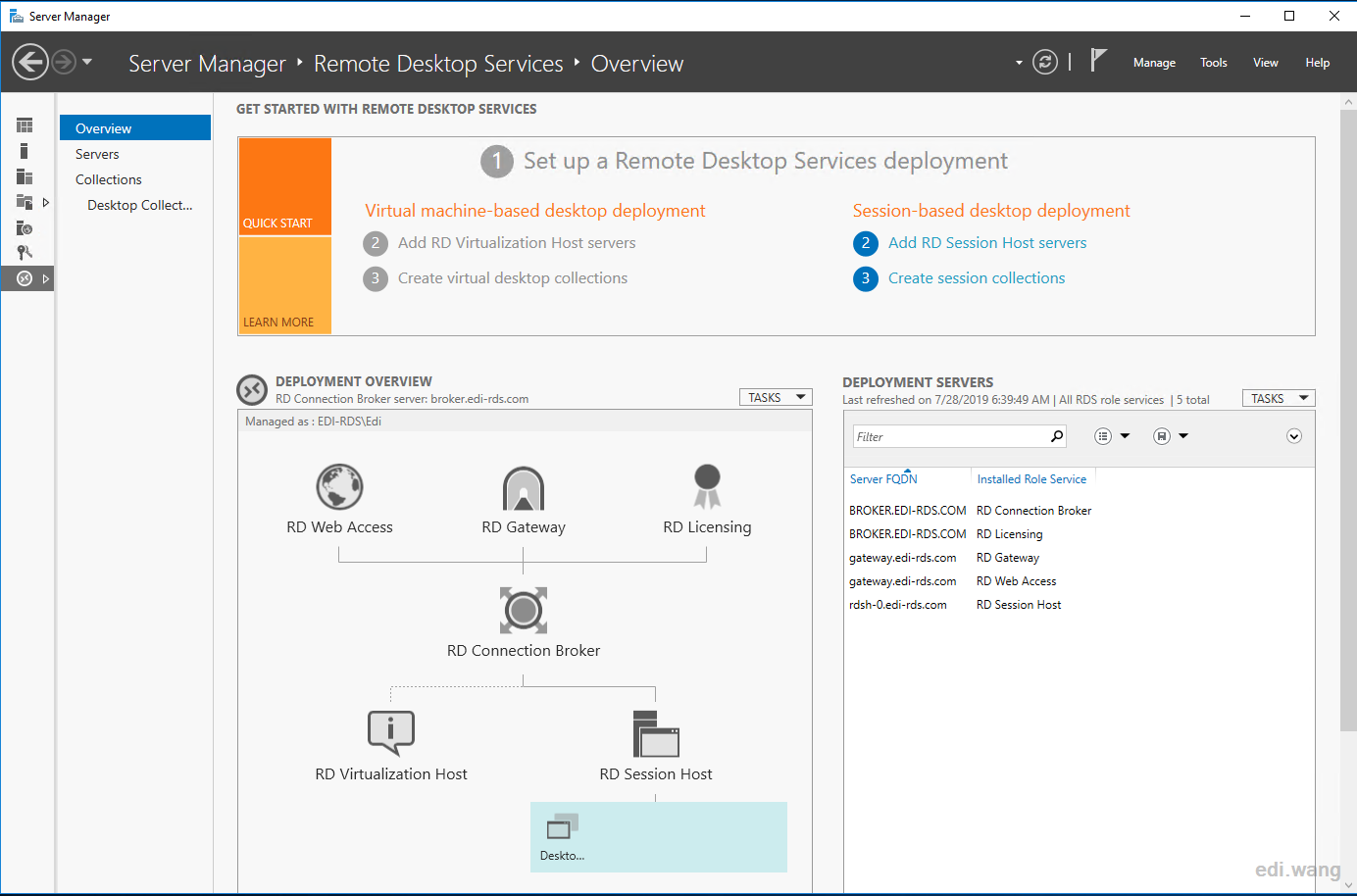The image size is (1357, 896).
Task: Open the Local Server sidebar icon
Action: pos(24,151)
